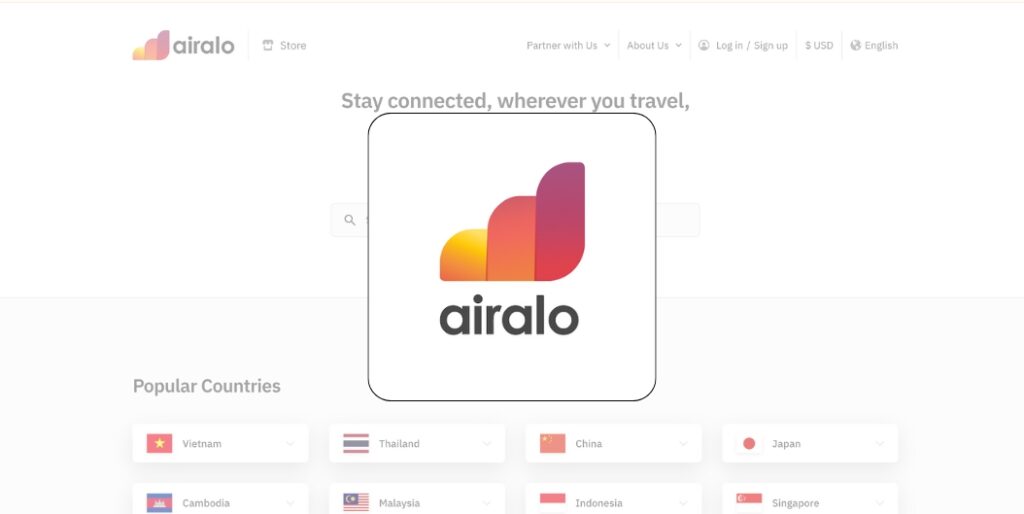
Task: Select the Thailand flag icon
Action: coord(356,443)
